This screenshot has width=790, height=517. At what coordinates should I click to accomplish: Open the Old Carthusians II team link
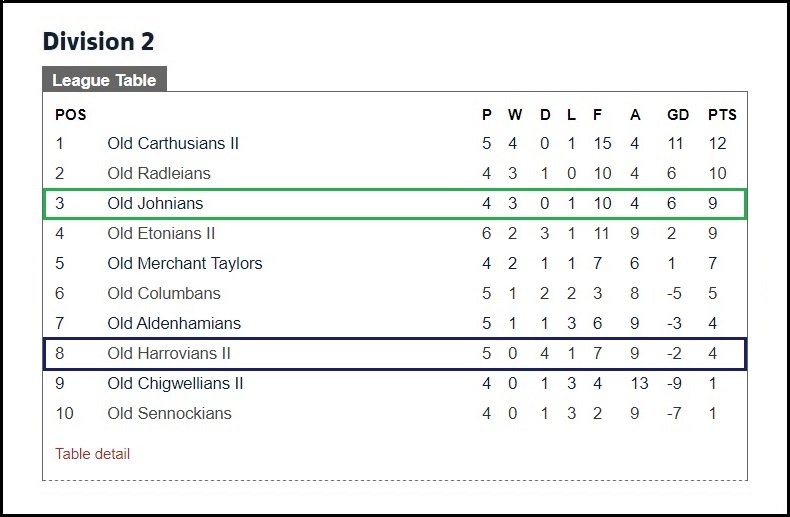pyautogui.click(x=173, y=143)
